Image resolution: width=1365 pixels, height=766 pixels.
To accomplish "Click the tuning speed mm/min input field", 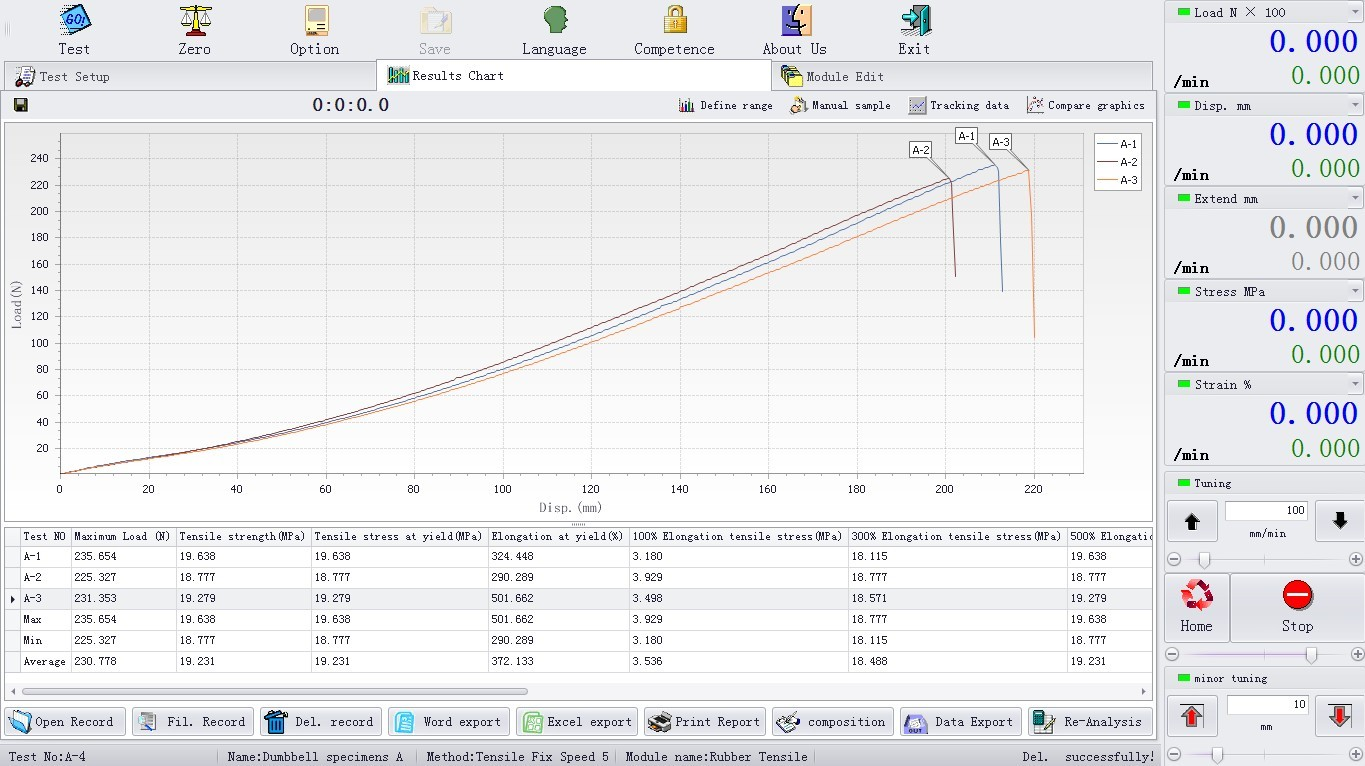I will click(1266, 511).
